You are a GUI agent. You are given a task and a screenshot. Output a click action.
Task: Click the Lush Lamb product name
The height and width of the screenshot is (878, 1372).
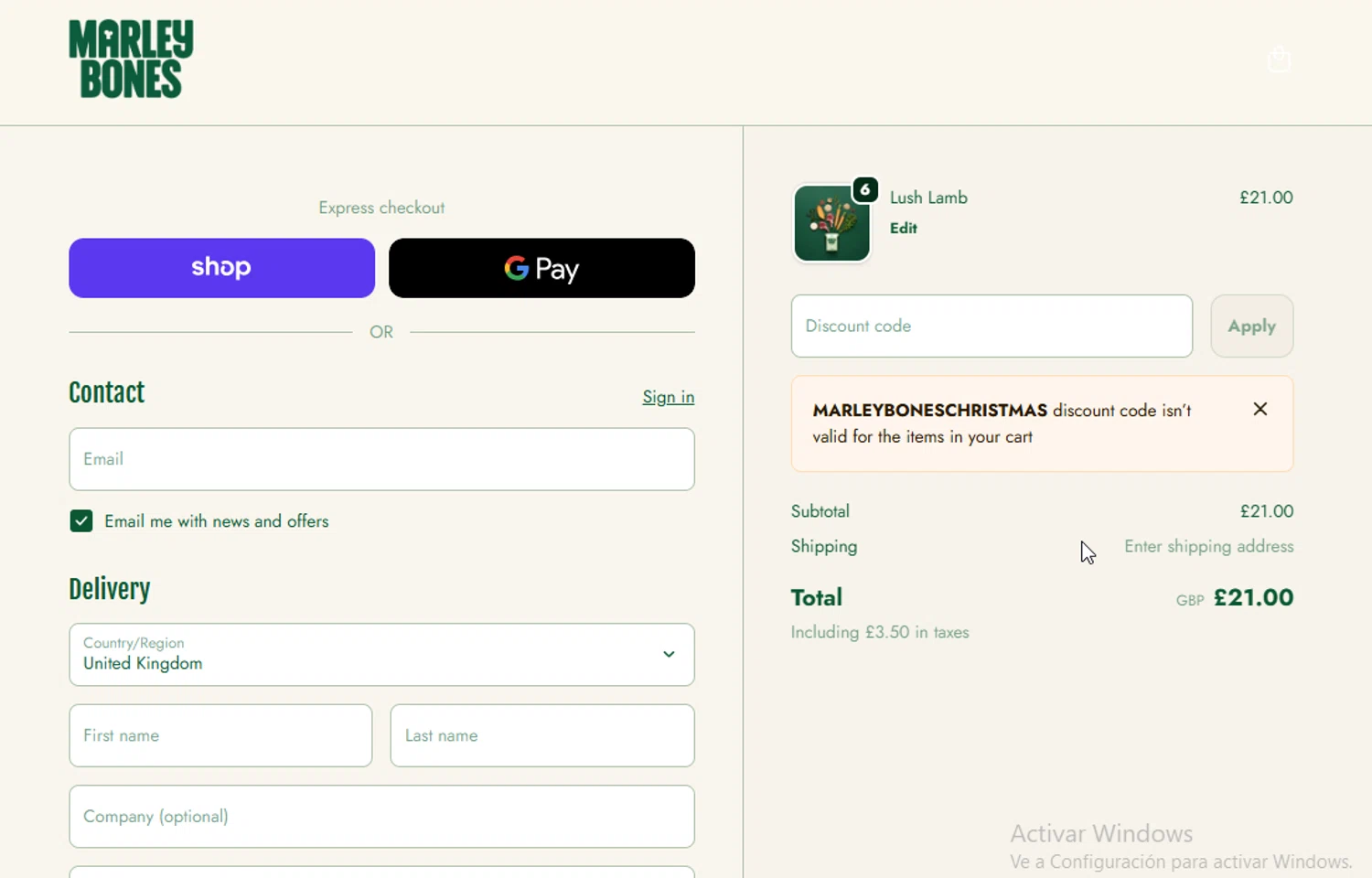pyautogui.click(x=928, y=198)
